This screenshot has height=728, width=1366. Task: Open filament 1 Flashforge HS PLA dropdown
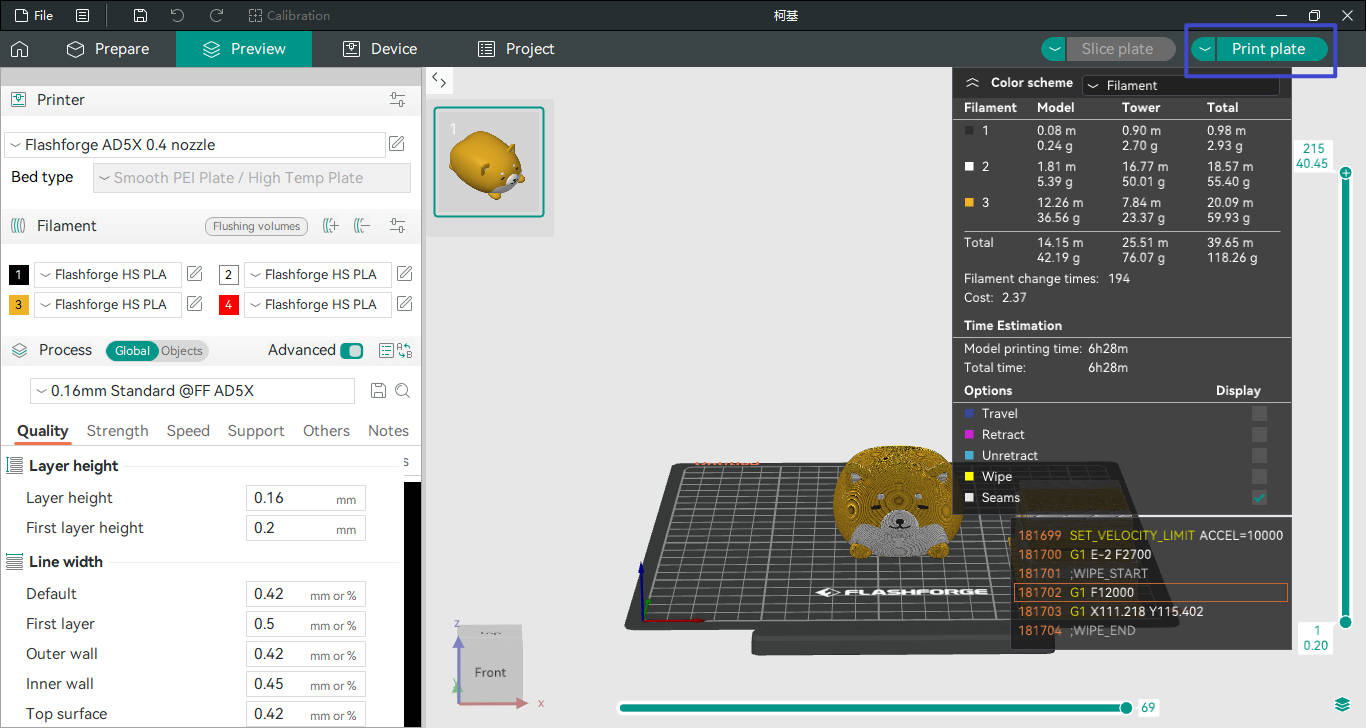pyautogui.click(x=108, y=275)
